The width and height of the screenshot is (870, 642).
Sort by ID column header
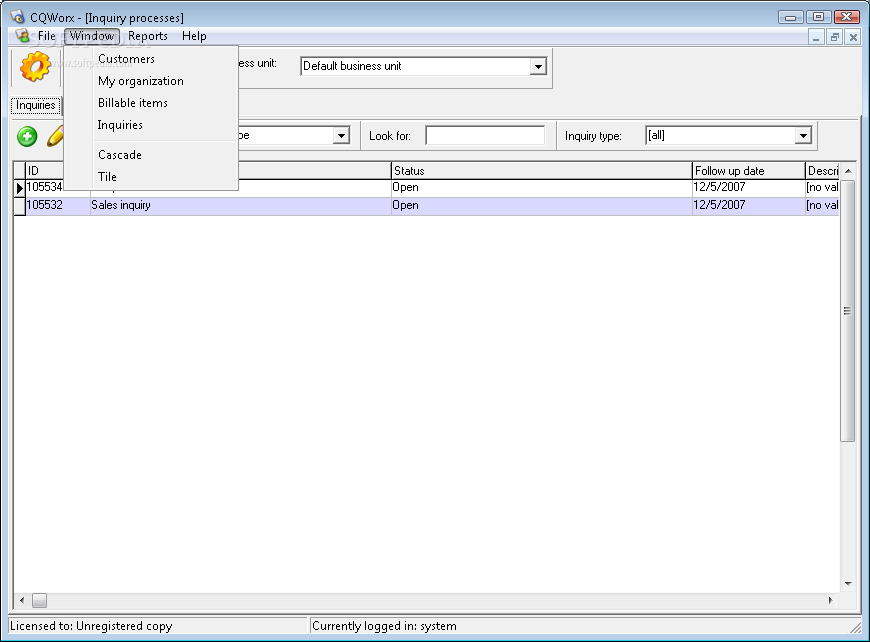(x=44, y=170)
